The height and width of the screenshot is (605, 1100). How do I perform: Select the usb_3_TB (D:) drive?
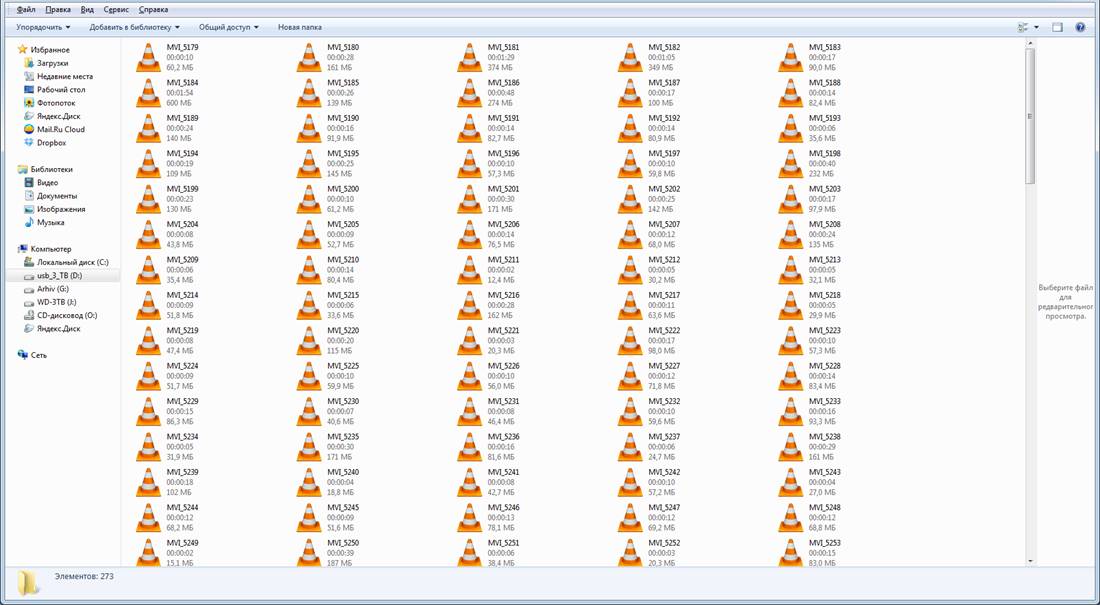pos(60,276)
